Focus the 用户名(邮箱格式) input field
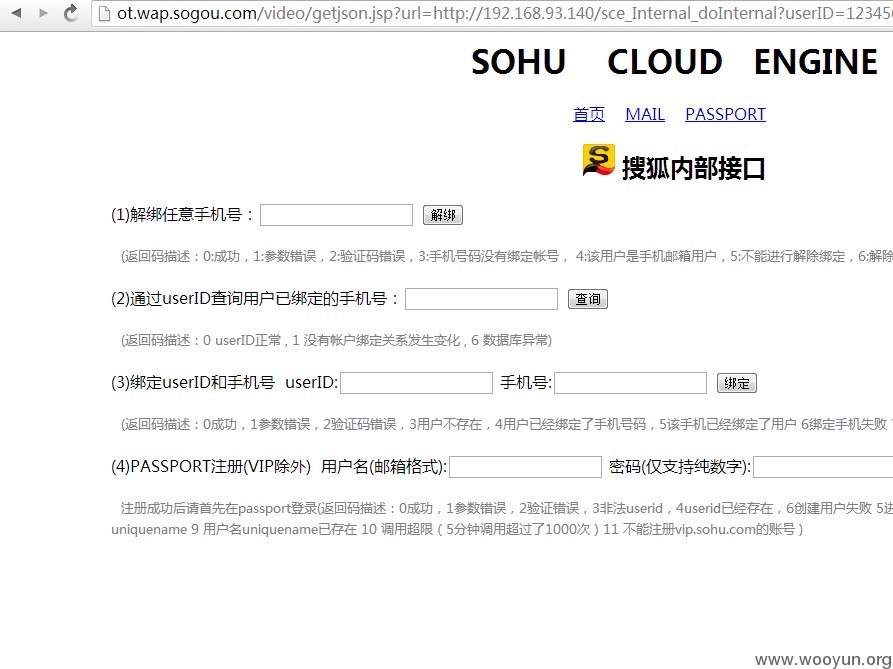This screenshot has width=893, height=669. click(x=525, y=467)
